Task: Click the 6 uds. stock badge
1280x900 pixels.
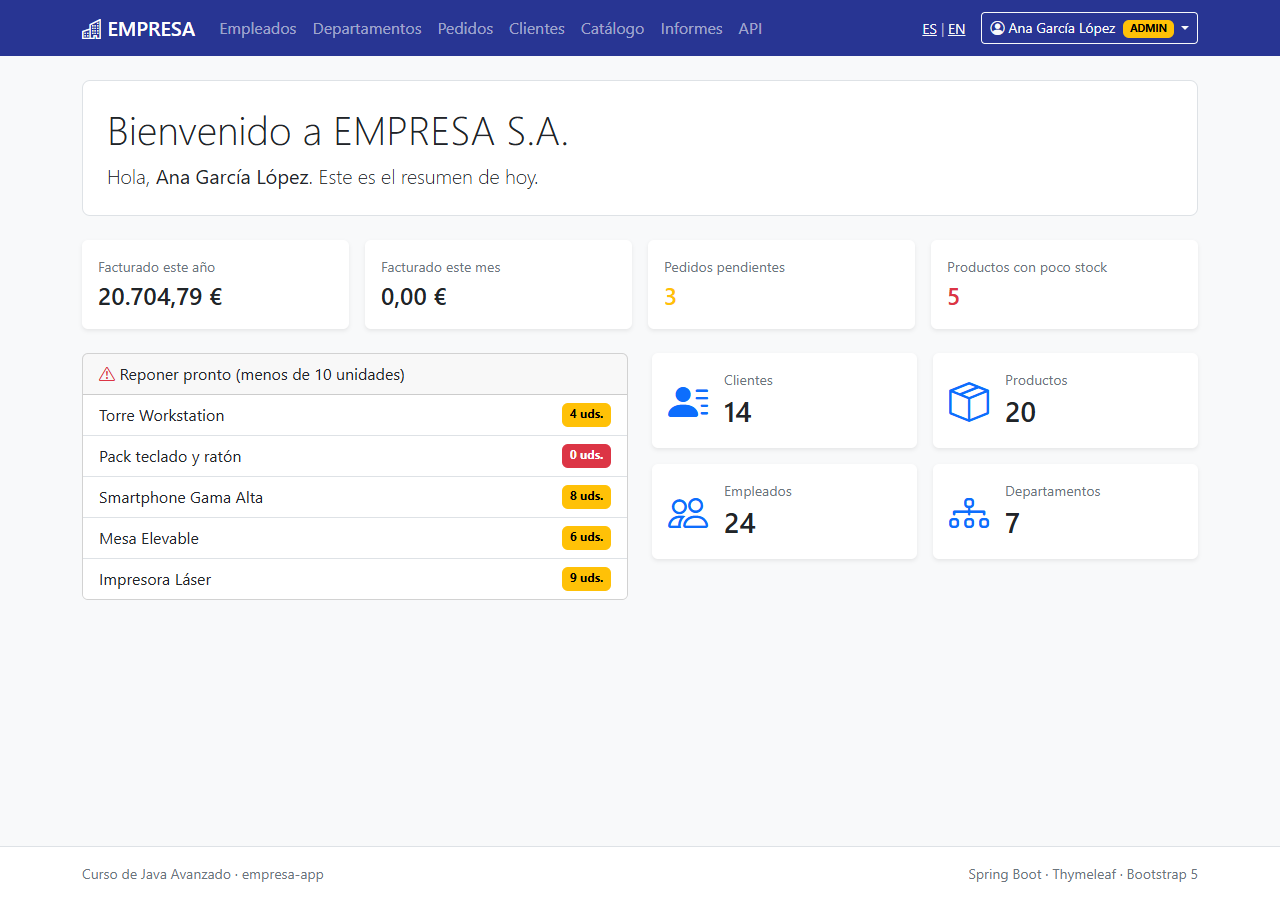Action: point(586,538)
